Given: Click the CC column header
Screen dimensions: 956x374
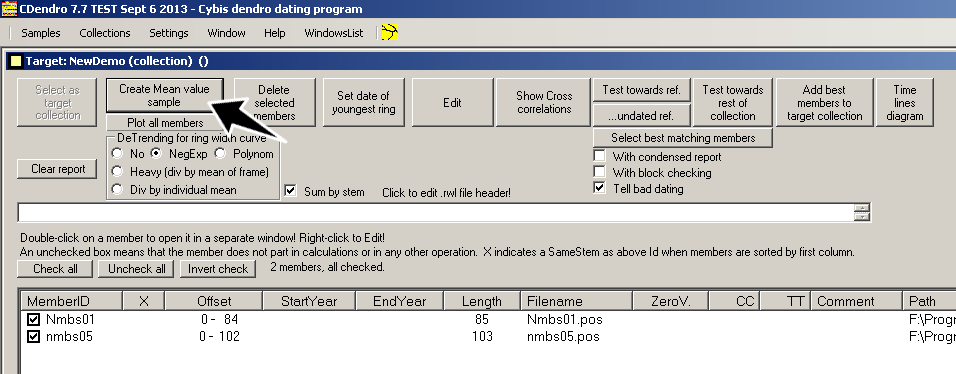Looking at the screenshot, I should 734,301.
